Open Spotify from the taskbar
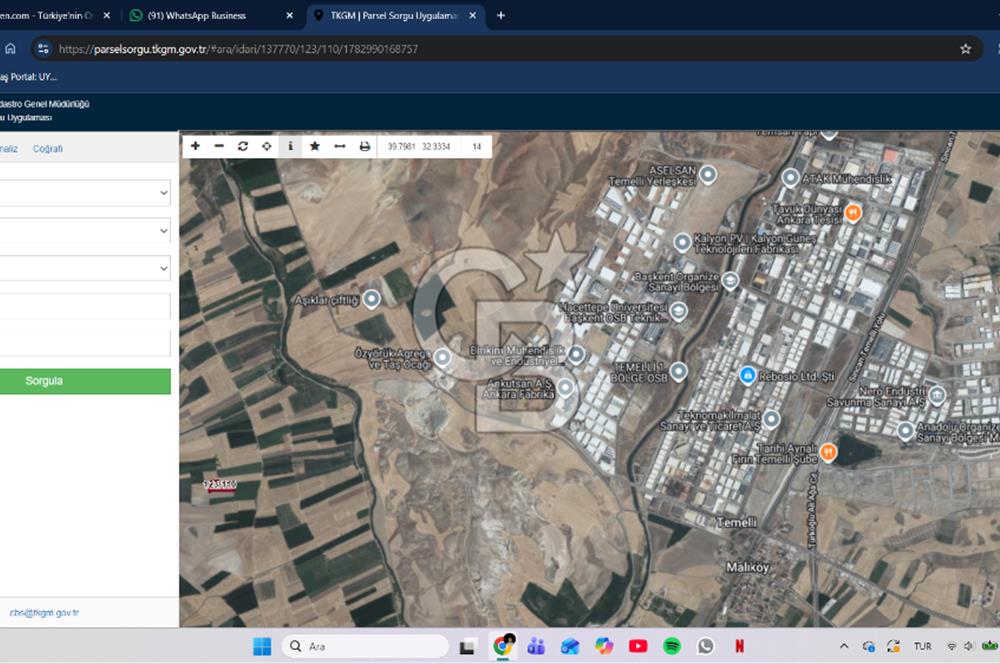The width and height of the screenshot is (1000, 664). (672, 646)
